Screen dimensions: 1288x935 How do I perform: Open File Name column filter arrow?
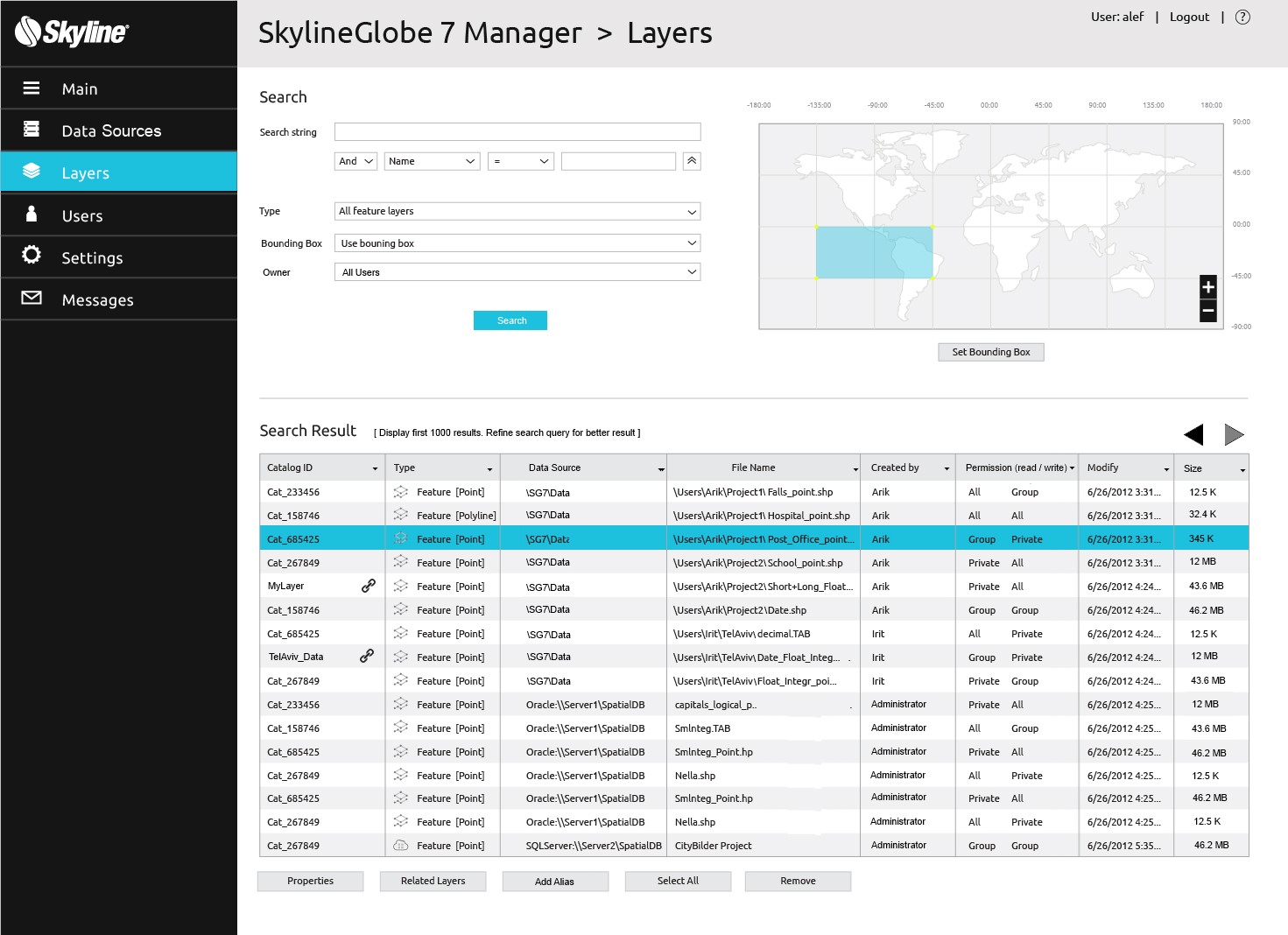[855, 469]
